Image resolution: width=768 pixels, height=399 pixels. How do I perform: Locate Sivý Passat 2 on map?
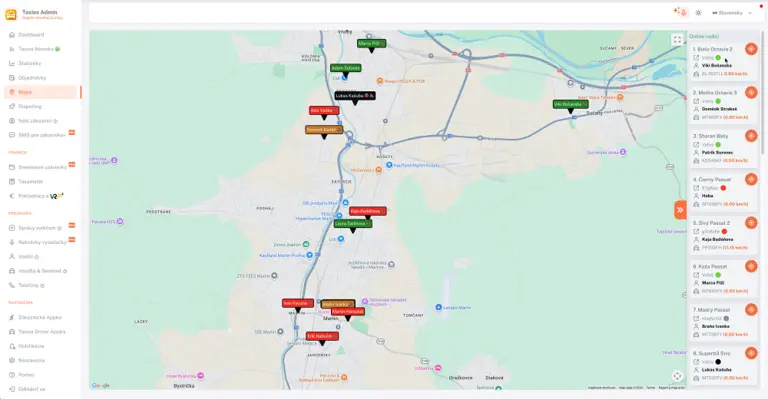click(x=751, y=223)
